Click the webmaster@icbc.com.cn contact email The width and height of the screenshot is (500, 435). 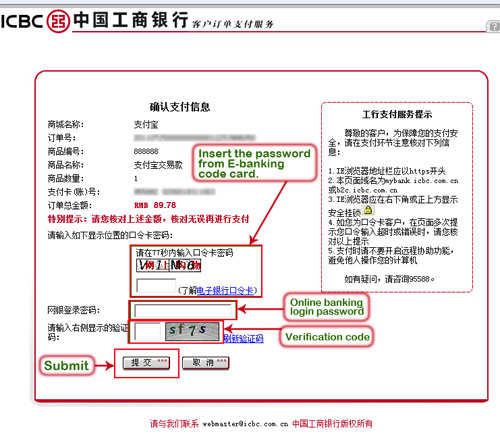(x=245, y=424)
